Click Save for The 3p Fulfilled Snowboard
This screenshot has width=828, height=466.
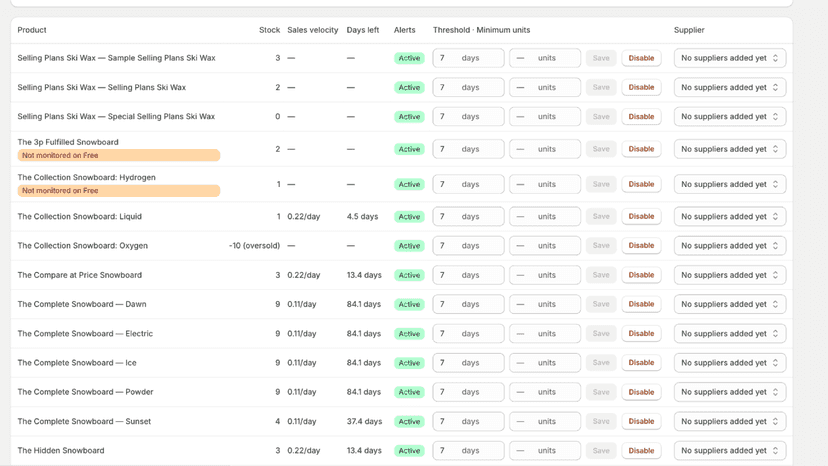(601, 149)
